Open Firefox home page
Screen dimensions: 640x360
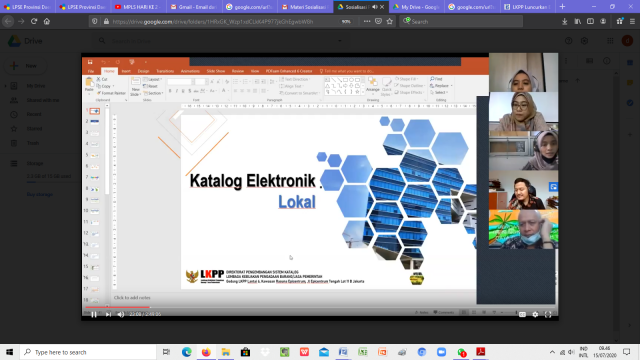[x=47, y=21]
